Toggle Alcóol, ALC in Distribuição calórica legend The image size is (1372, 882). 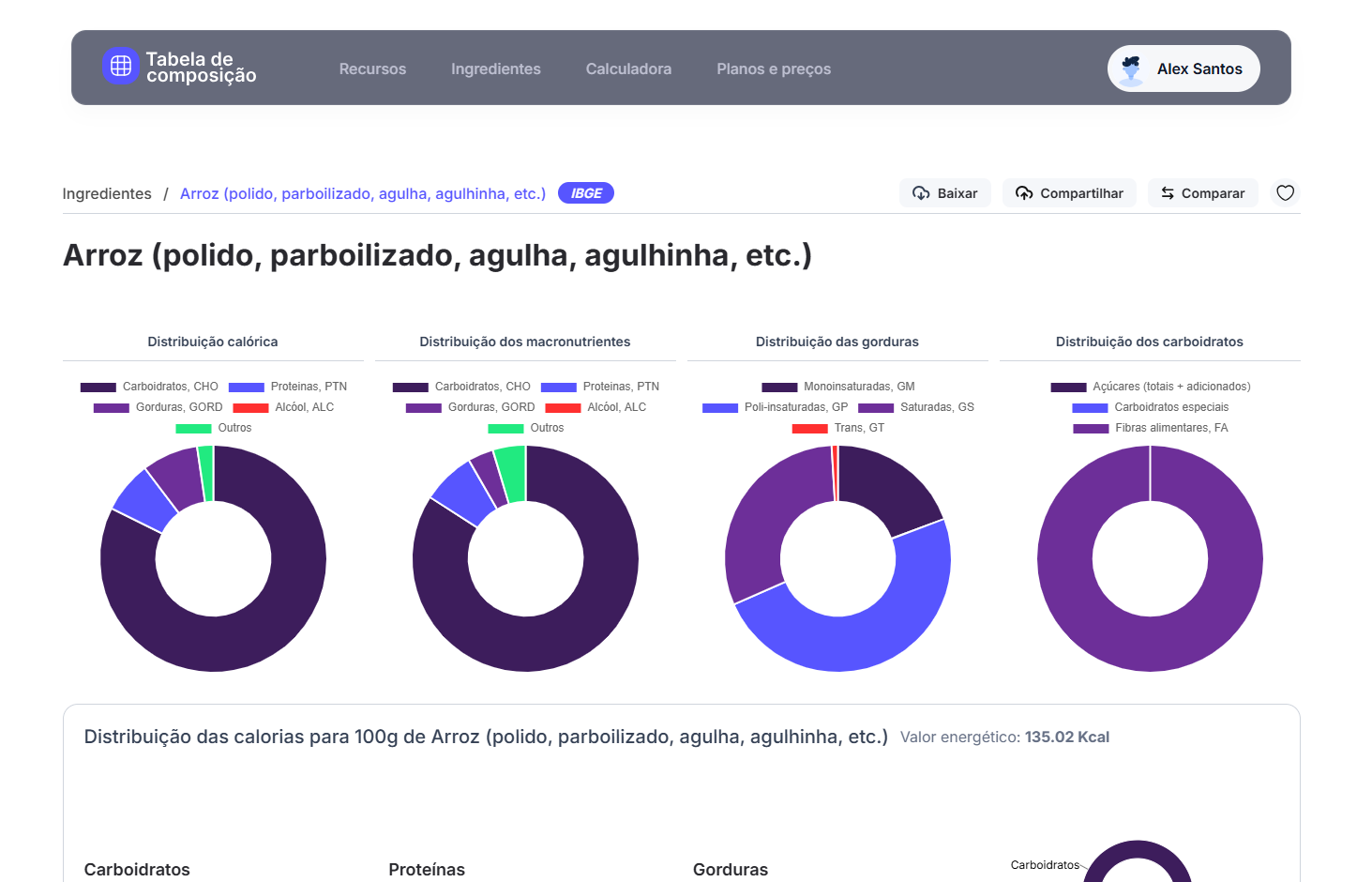pyautogui.click(x=283, y=407)
